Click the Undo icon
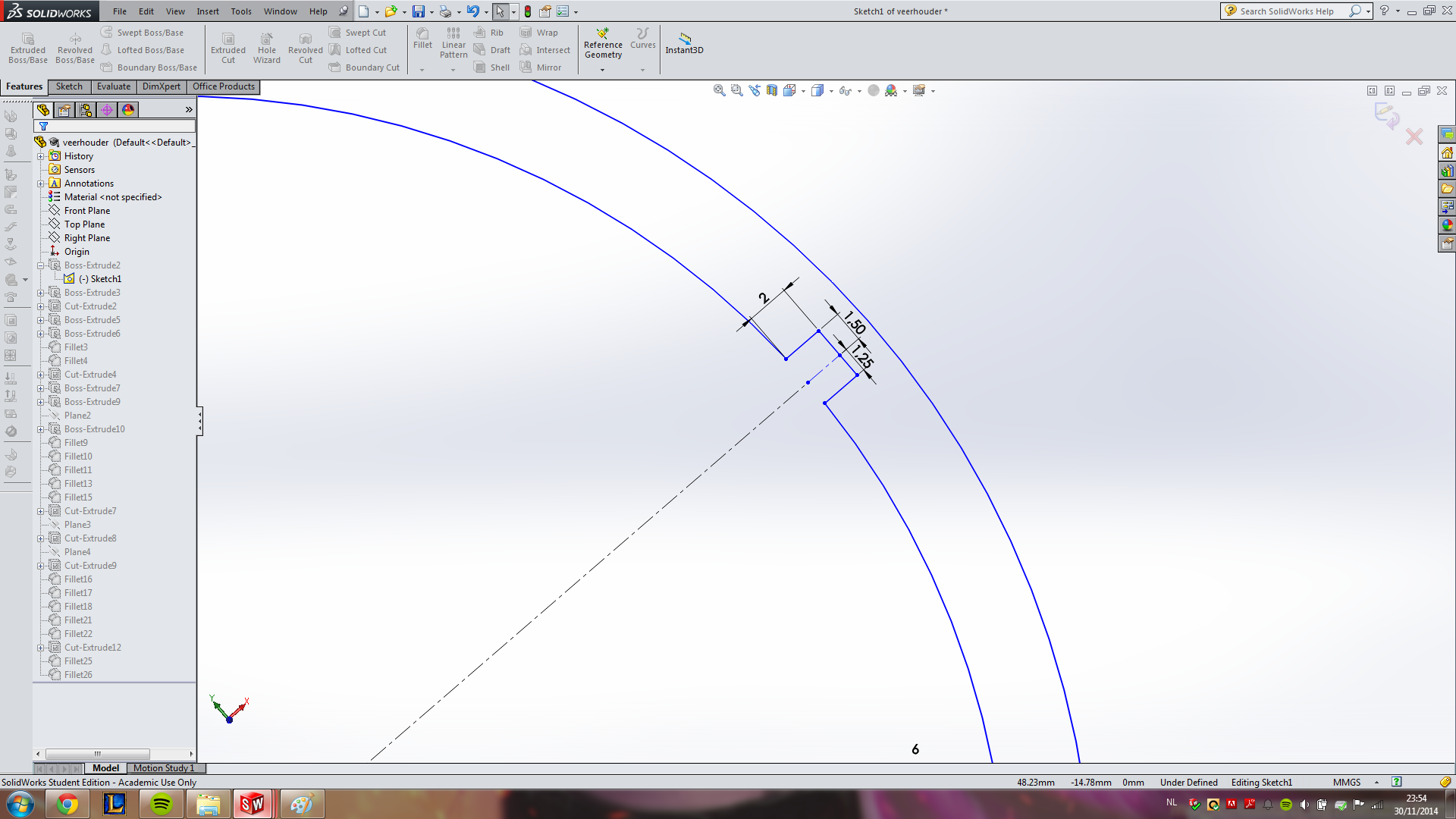The height and width of the screenshot is (819, 1456). pos(472,11)
